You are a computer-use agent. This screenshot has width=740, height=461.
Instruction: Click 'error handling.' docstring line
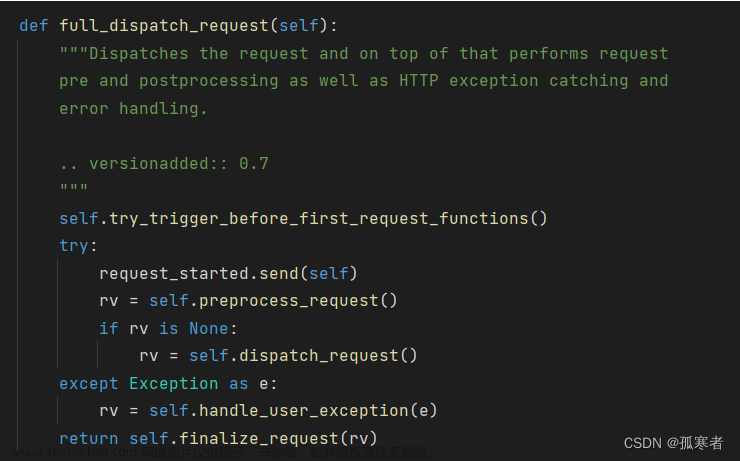point(134,109)
